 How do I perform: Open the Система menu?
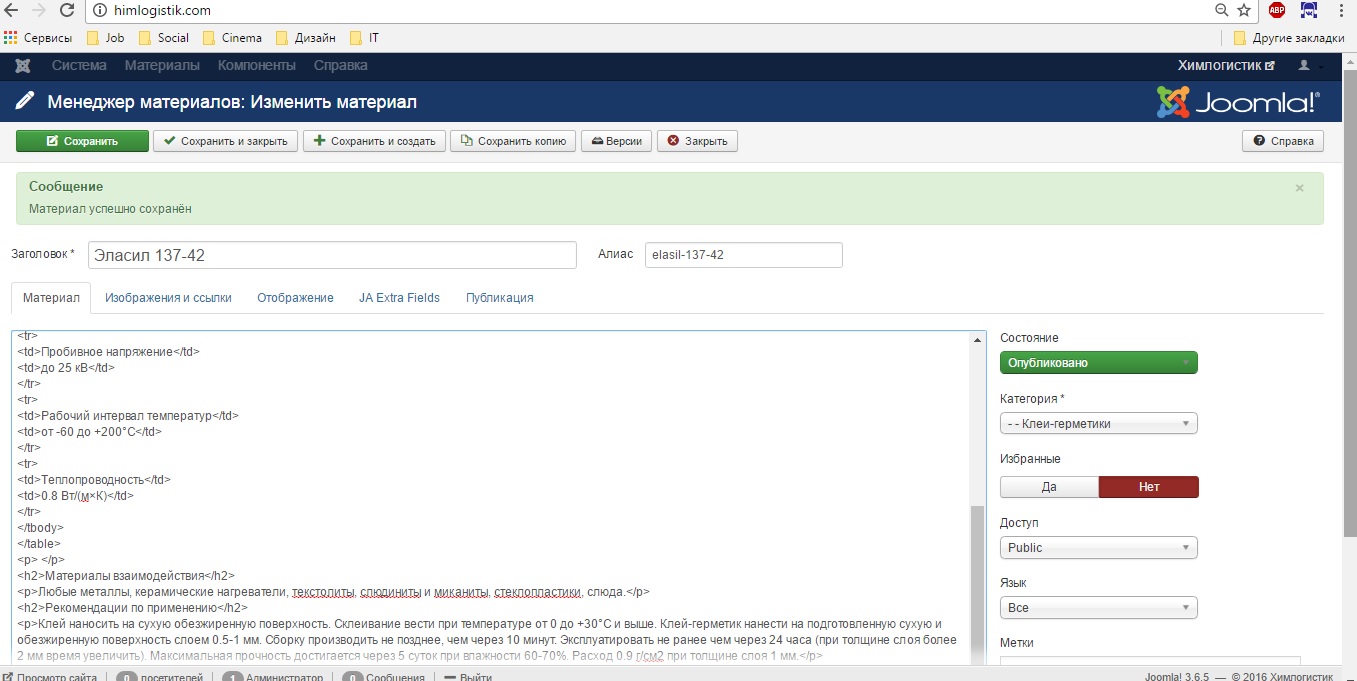79,66
